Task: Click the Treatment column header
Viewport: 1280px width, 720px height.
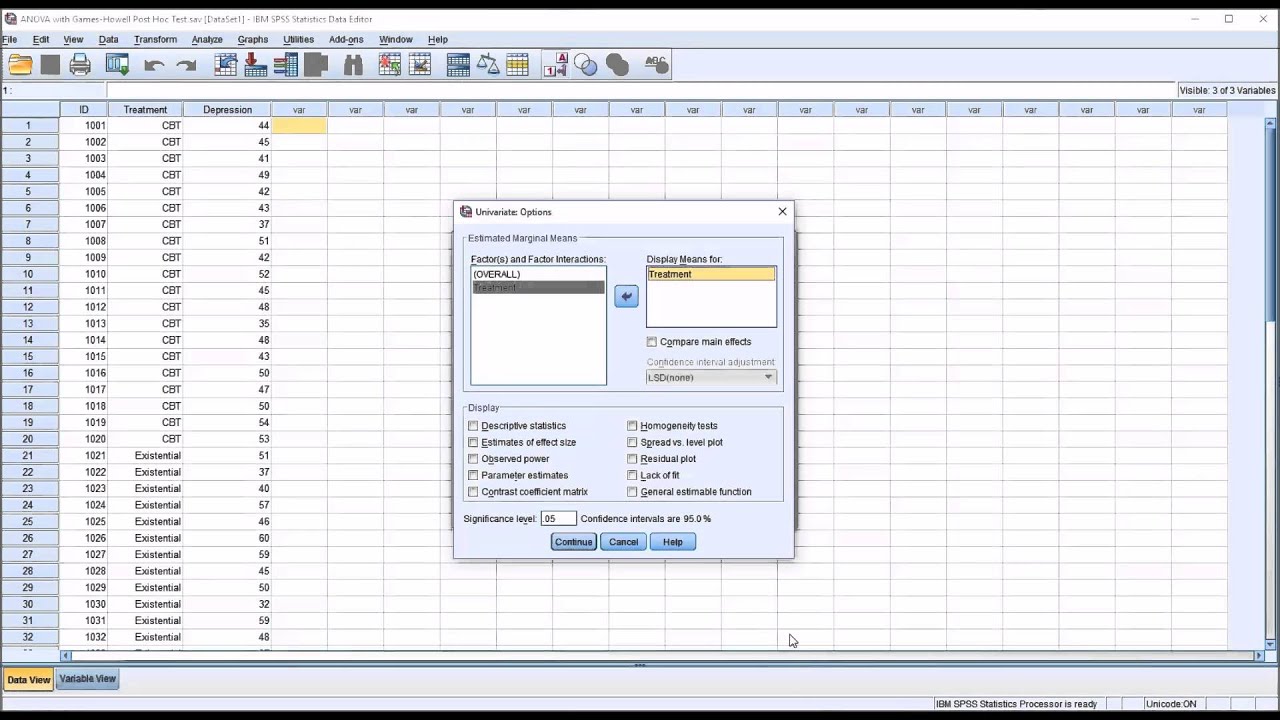Action: [x=145, y=110]
